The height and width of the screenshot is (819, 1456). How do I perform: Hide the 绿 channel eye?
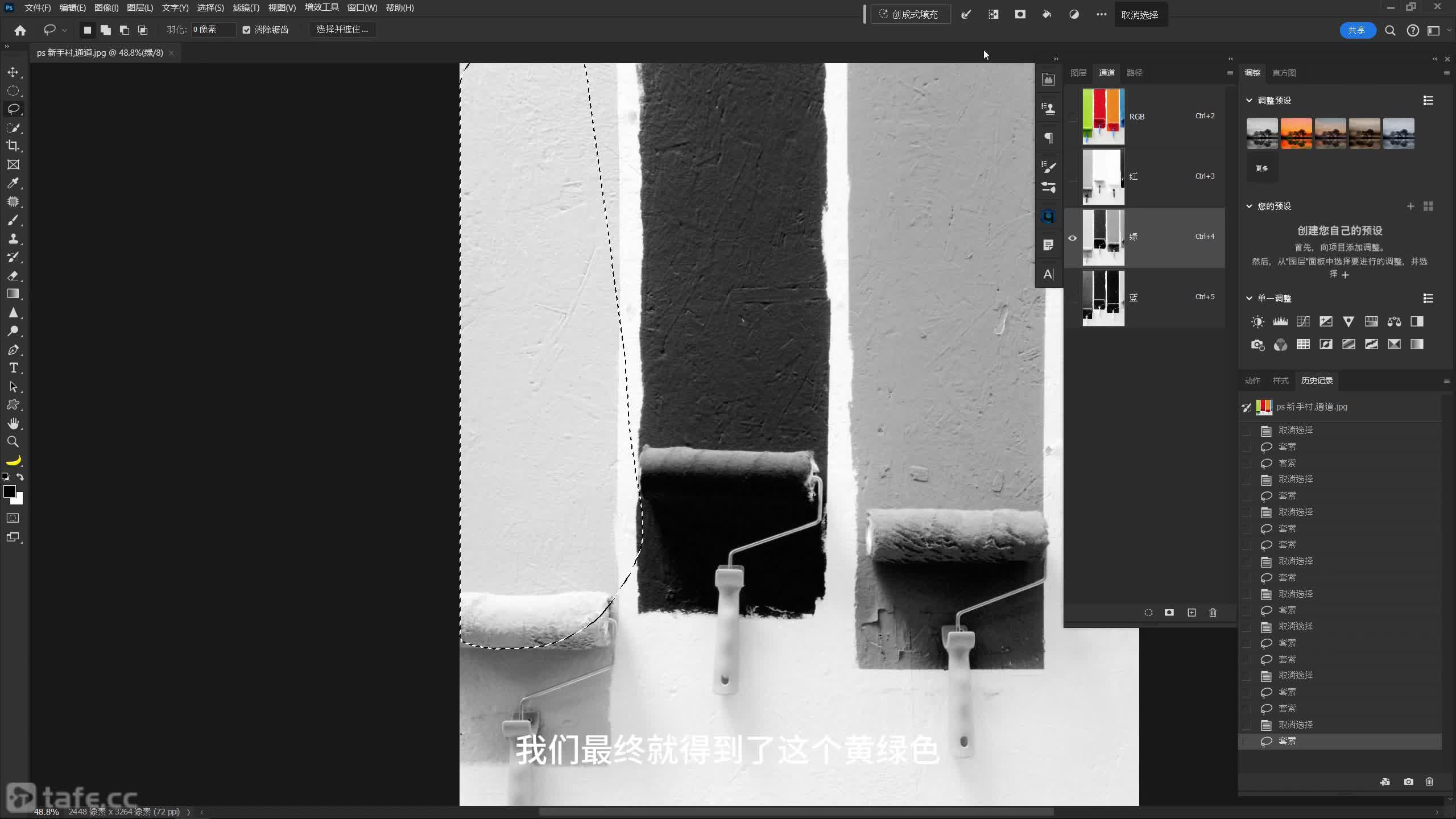pyautogui.click(x=1073, y=238)
